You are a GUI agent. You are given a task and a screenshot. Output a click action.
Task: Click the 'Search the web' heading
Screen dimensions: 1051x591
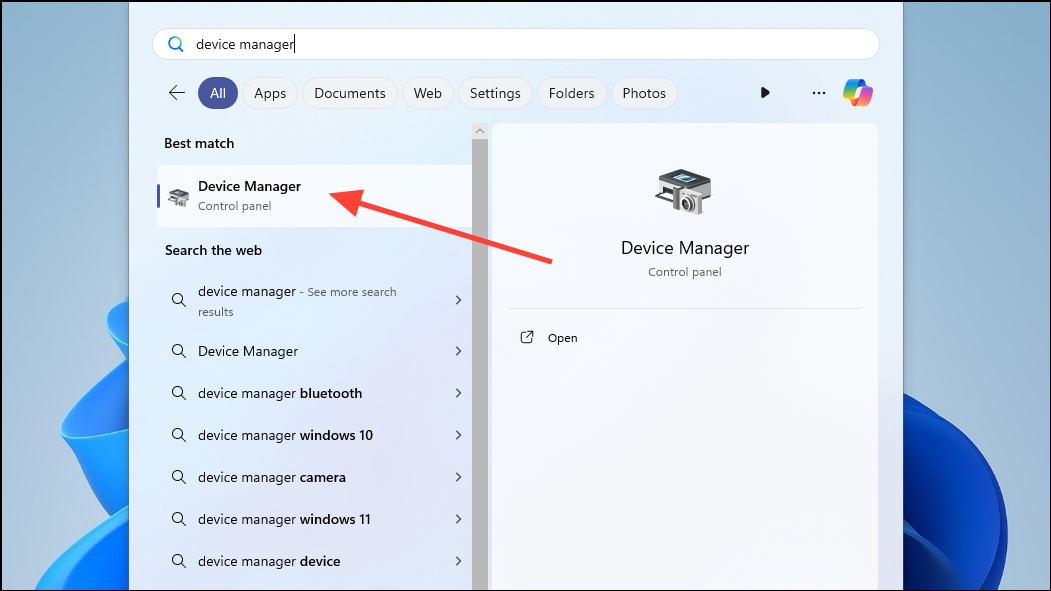pos(213,251)
